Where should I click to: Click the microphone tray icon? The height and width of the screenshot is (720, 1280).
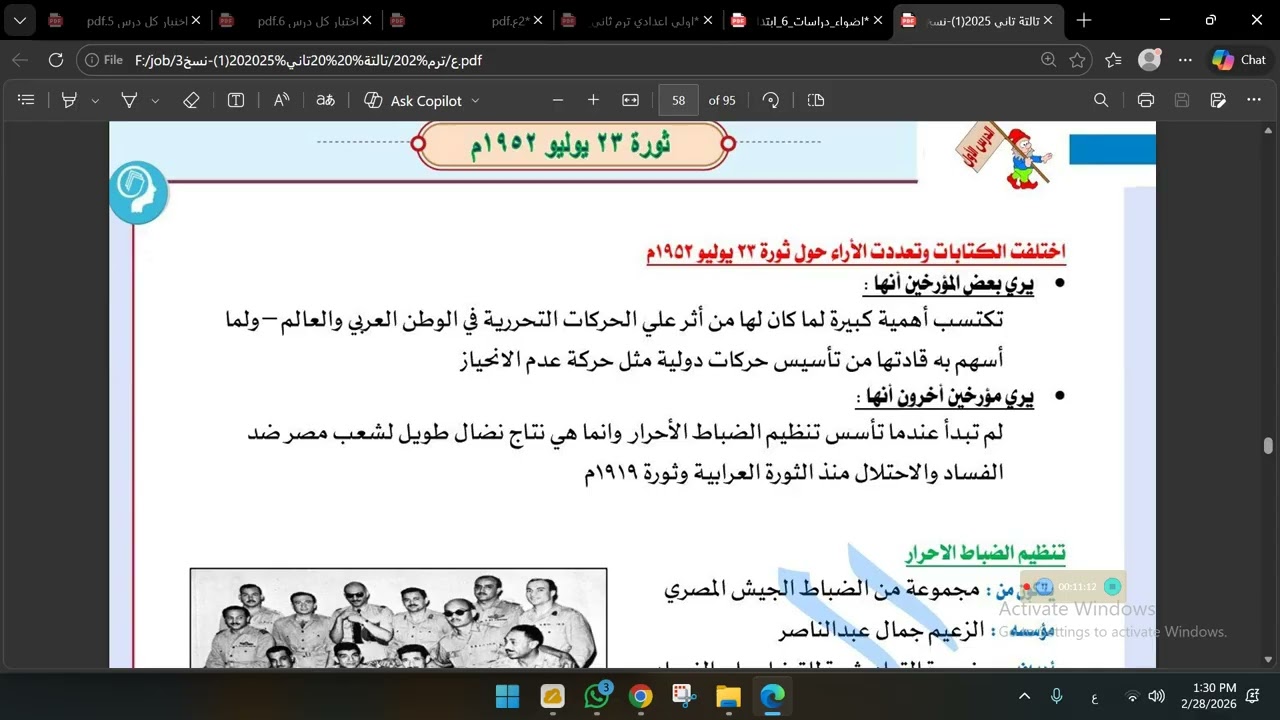click(x=1057, y=696)
